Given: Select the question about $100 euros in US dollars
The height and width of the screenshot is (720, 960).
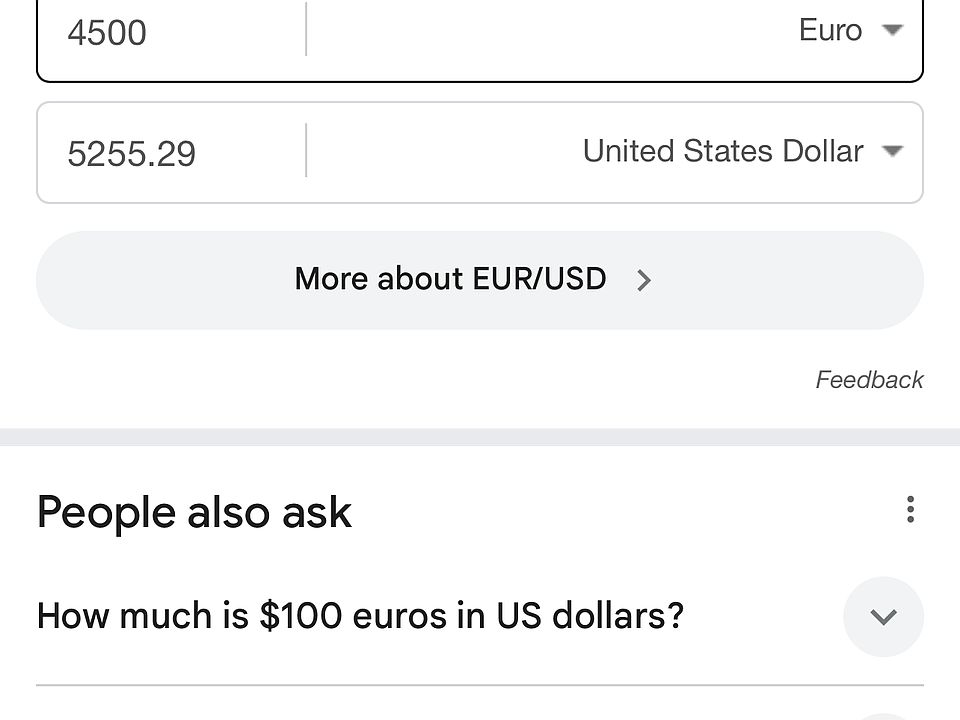Looking at the screenshot, I should pyautogui.click(x=360, y=615).
